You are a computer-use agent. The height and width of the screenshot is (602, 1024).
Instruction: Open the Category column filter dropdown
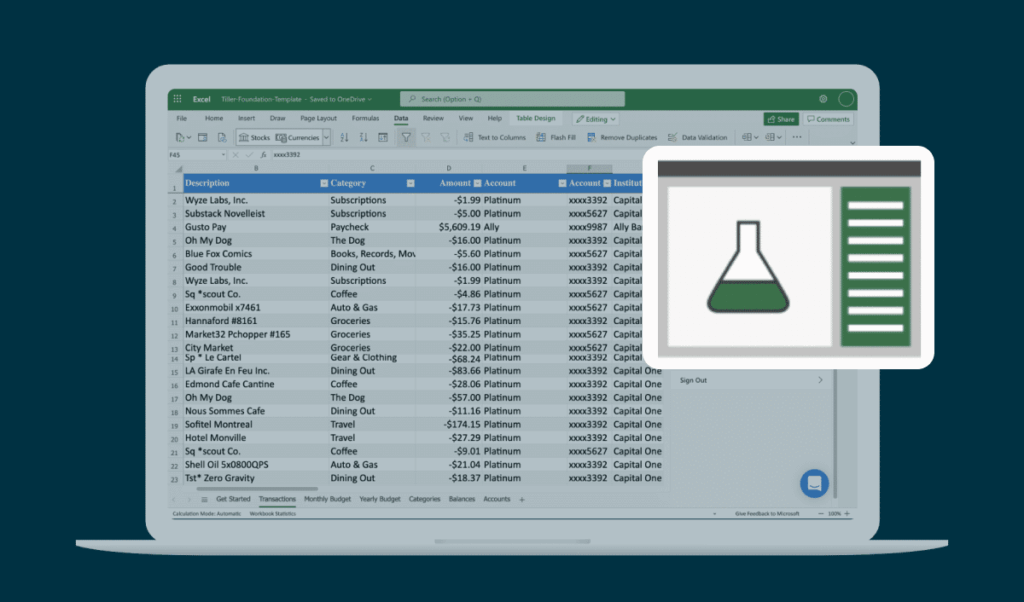tap(410, 184)
